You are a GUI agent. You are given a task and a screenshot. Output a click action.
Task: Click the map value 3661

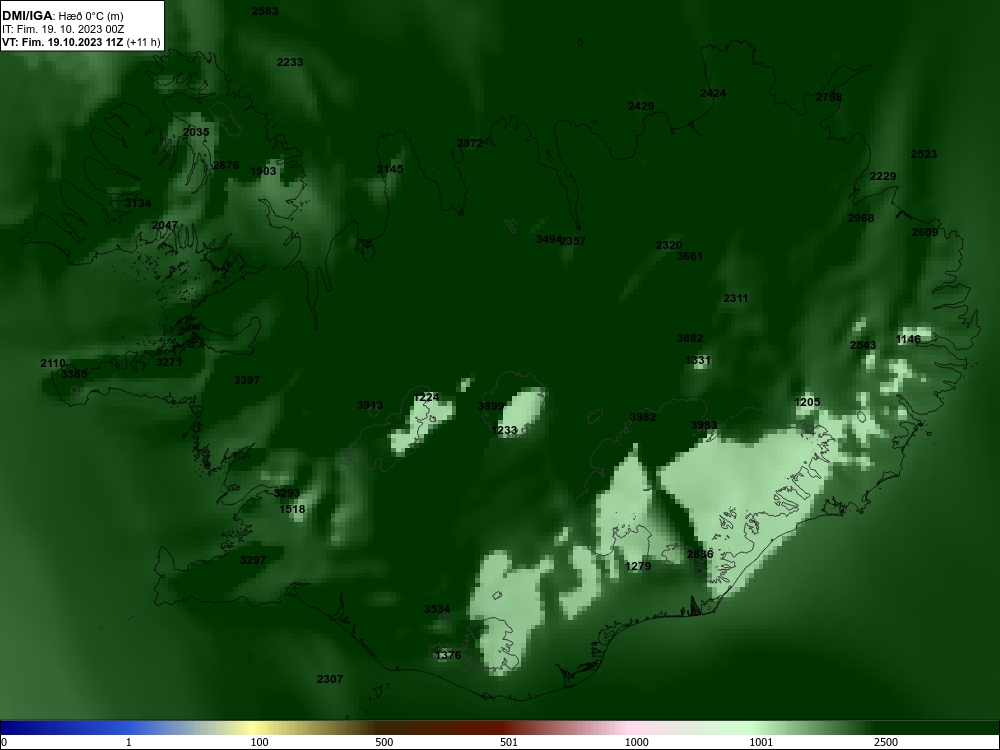click(689, 256)
